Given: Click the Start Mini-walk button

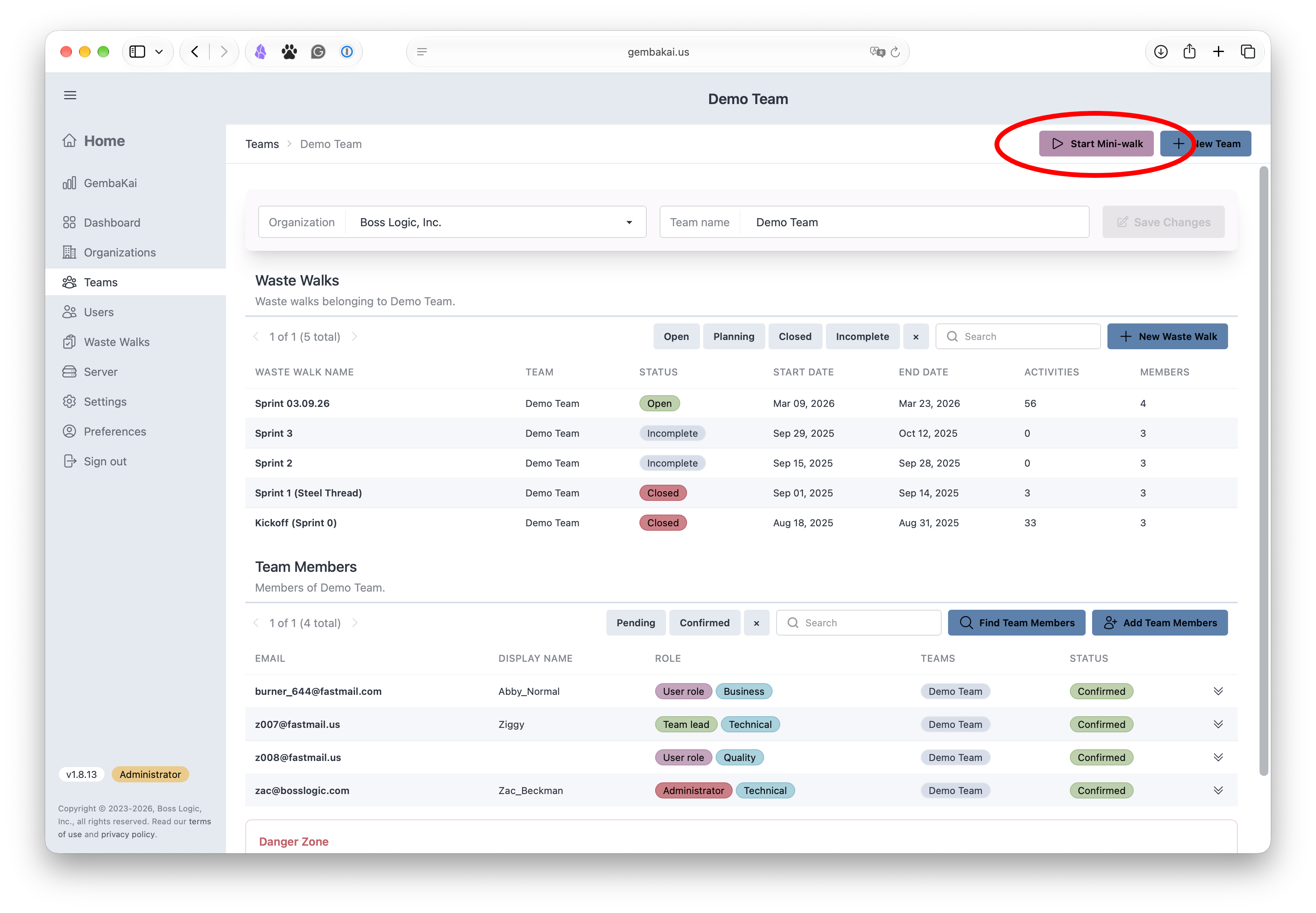Looking at the screenshot, I should (1096, 144).
